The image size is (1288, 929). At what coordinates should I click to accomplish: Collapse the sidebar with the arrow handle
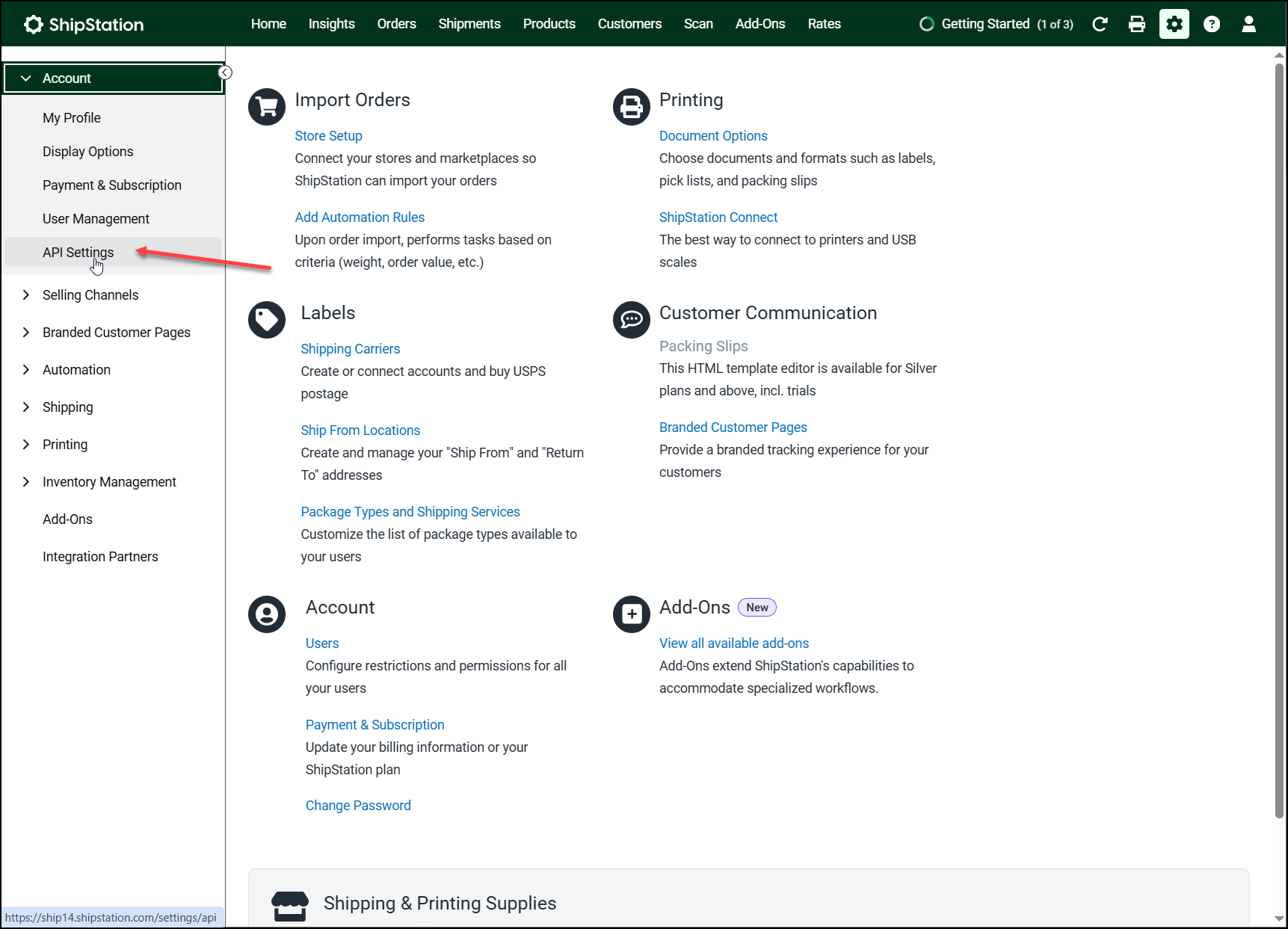(x=225, y=72)
